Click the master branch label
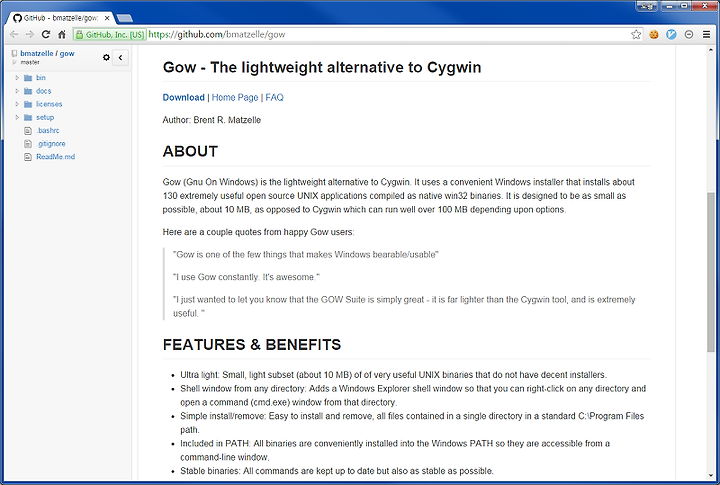The image size is (720, 485). pos(30,62)
